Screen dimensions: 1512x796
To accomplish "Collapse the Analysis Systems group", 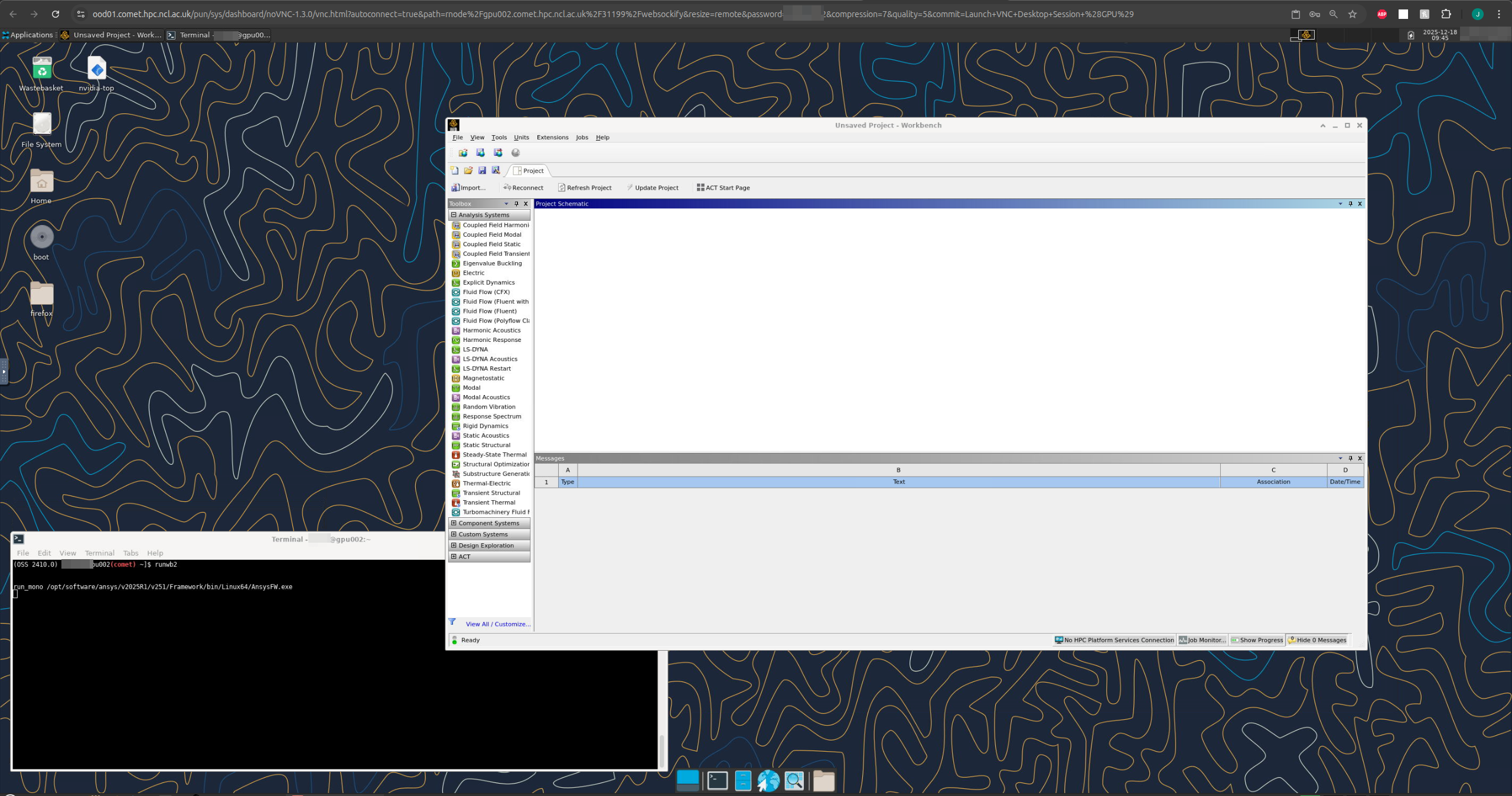I will pyautogui.click(x=454, y=215).
